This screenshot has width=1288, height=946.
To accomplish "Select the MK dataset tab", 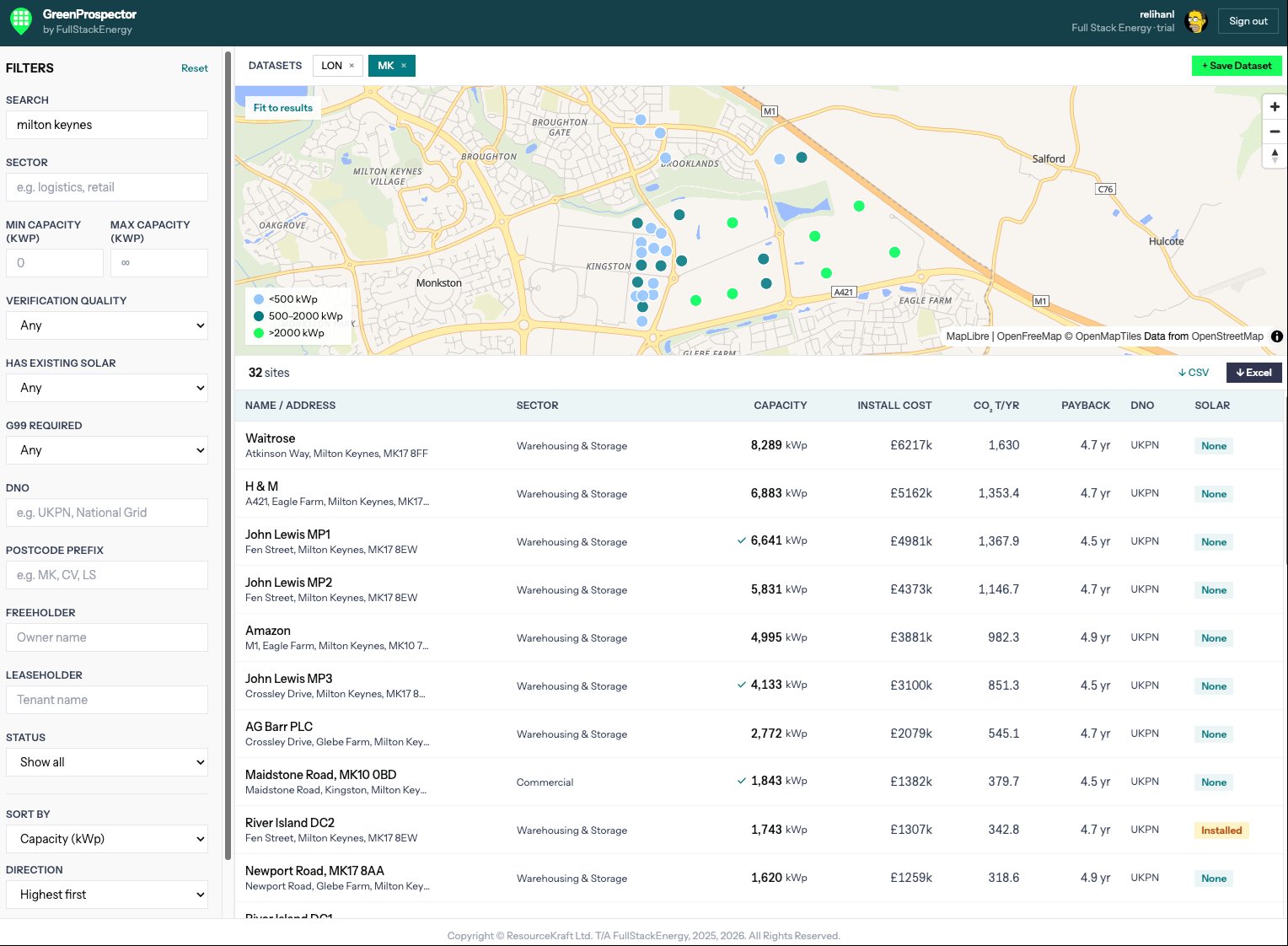I will (385, 66).
